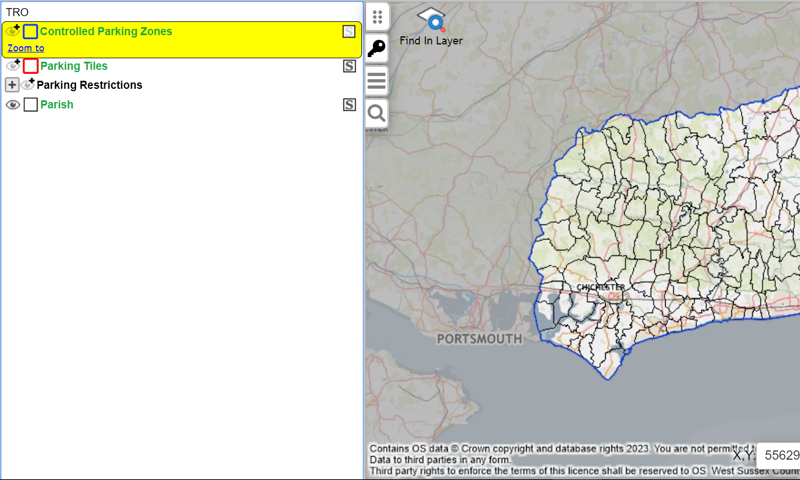Select the Parking Tiles layer name
Image resolution: width=800 pixels, height=480 pixels.
pyautogui.click(x=74, y=66)
